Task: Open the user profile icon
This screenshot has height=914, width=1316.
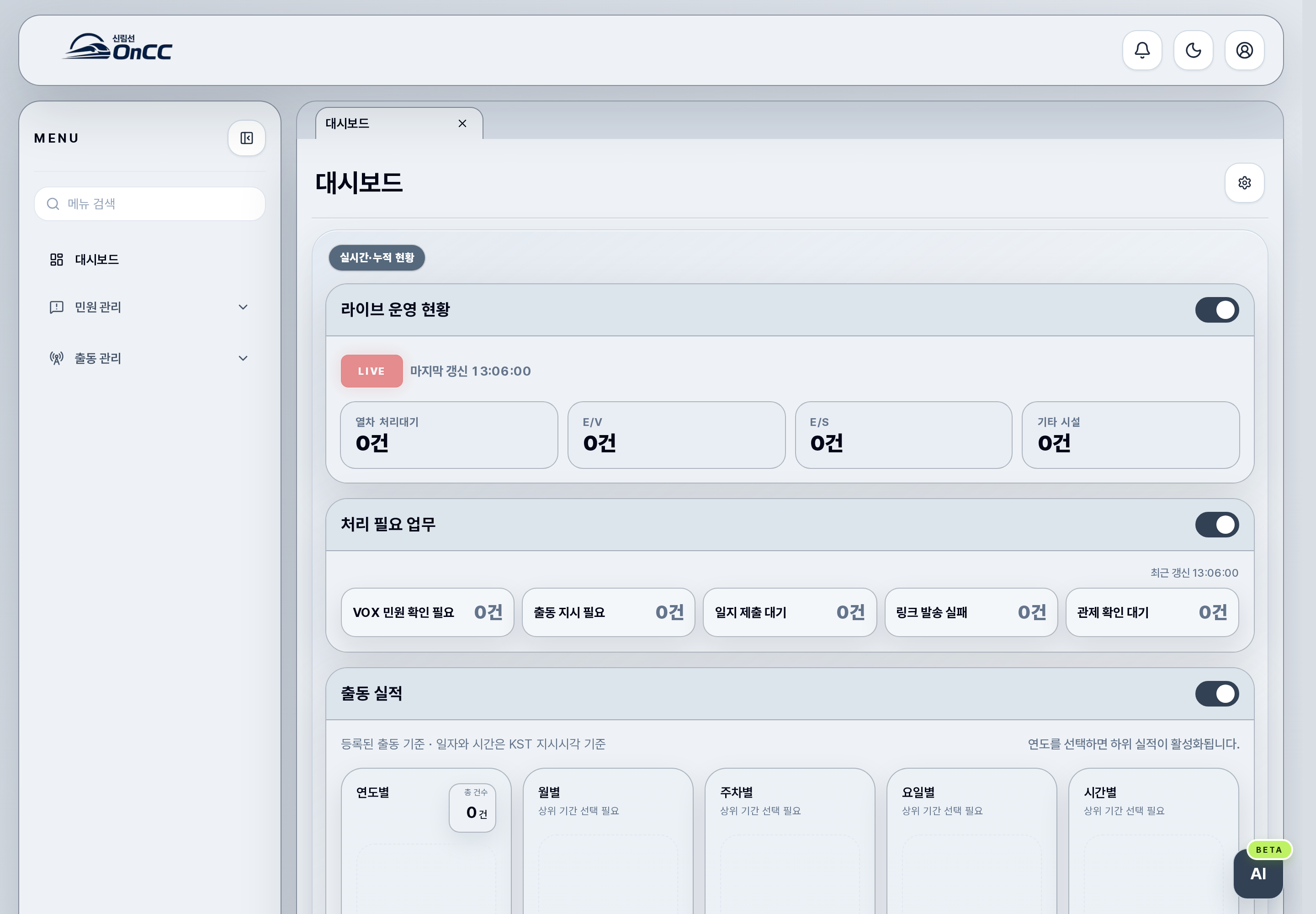Action: (1244, 50)
